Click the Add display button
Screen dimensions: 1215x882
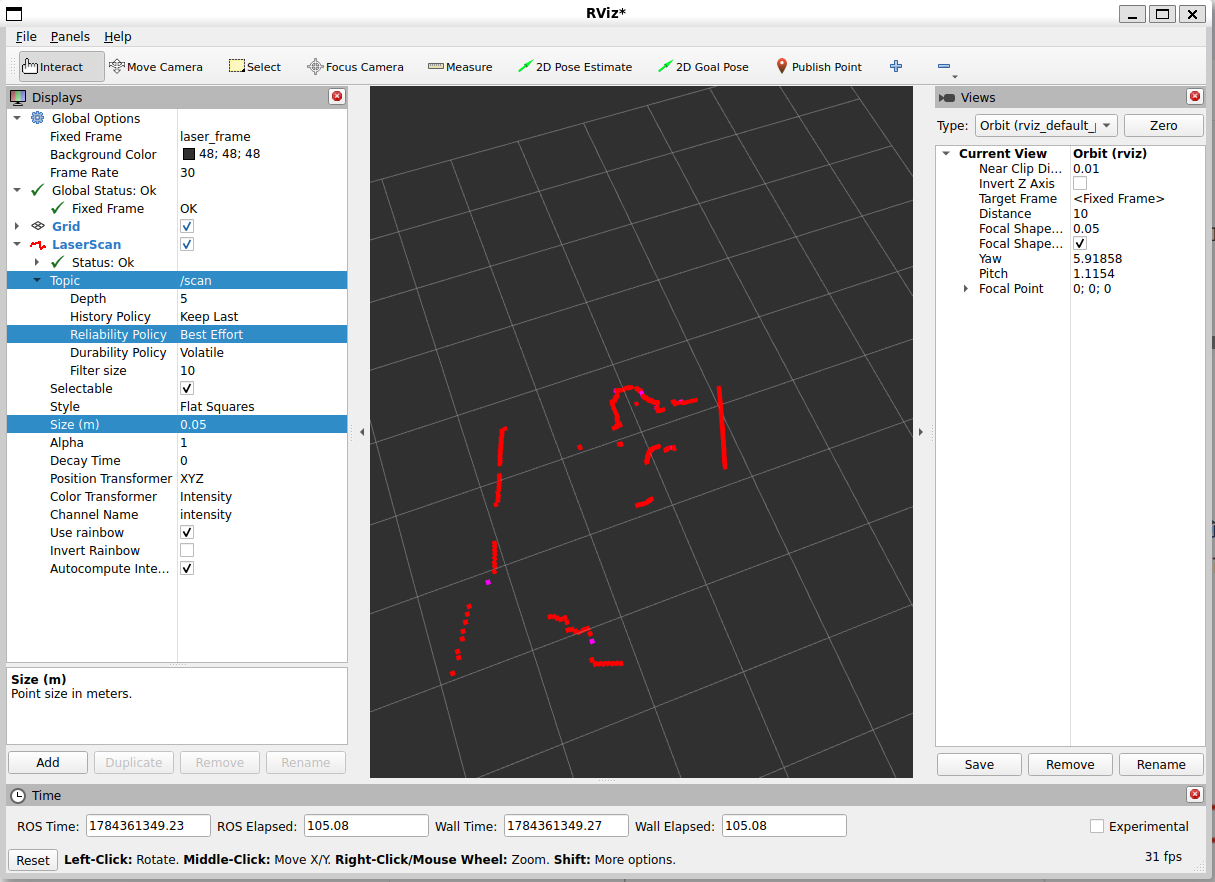pyautogui.click(x=48, y=762)
